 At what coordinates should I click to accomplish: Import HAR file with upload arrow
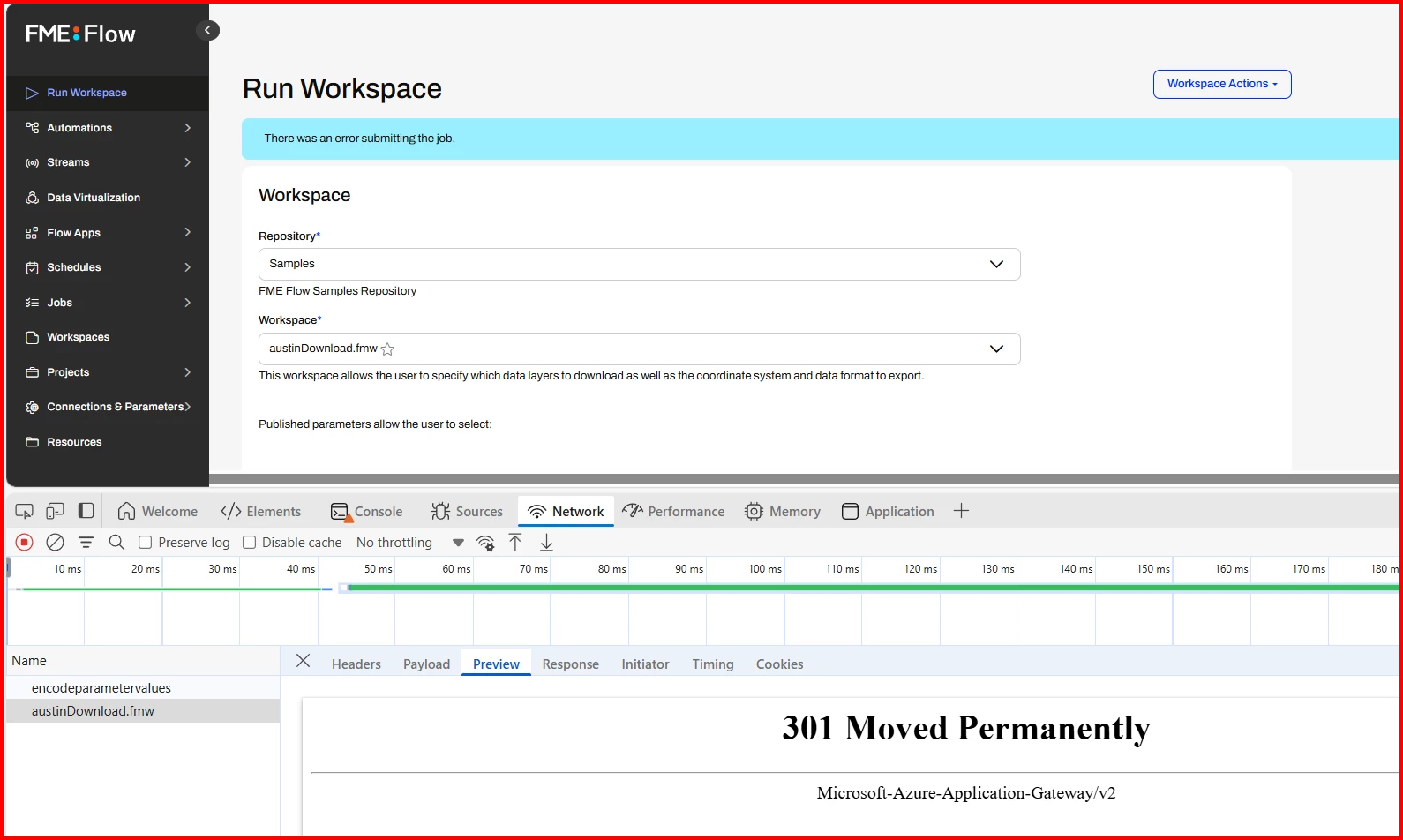515,542
